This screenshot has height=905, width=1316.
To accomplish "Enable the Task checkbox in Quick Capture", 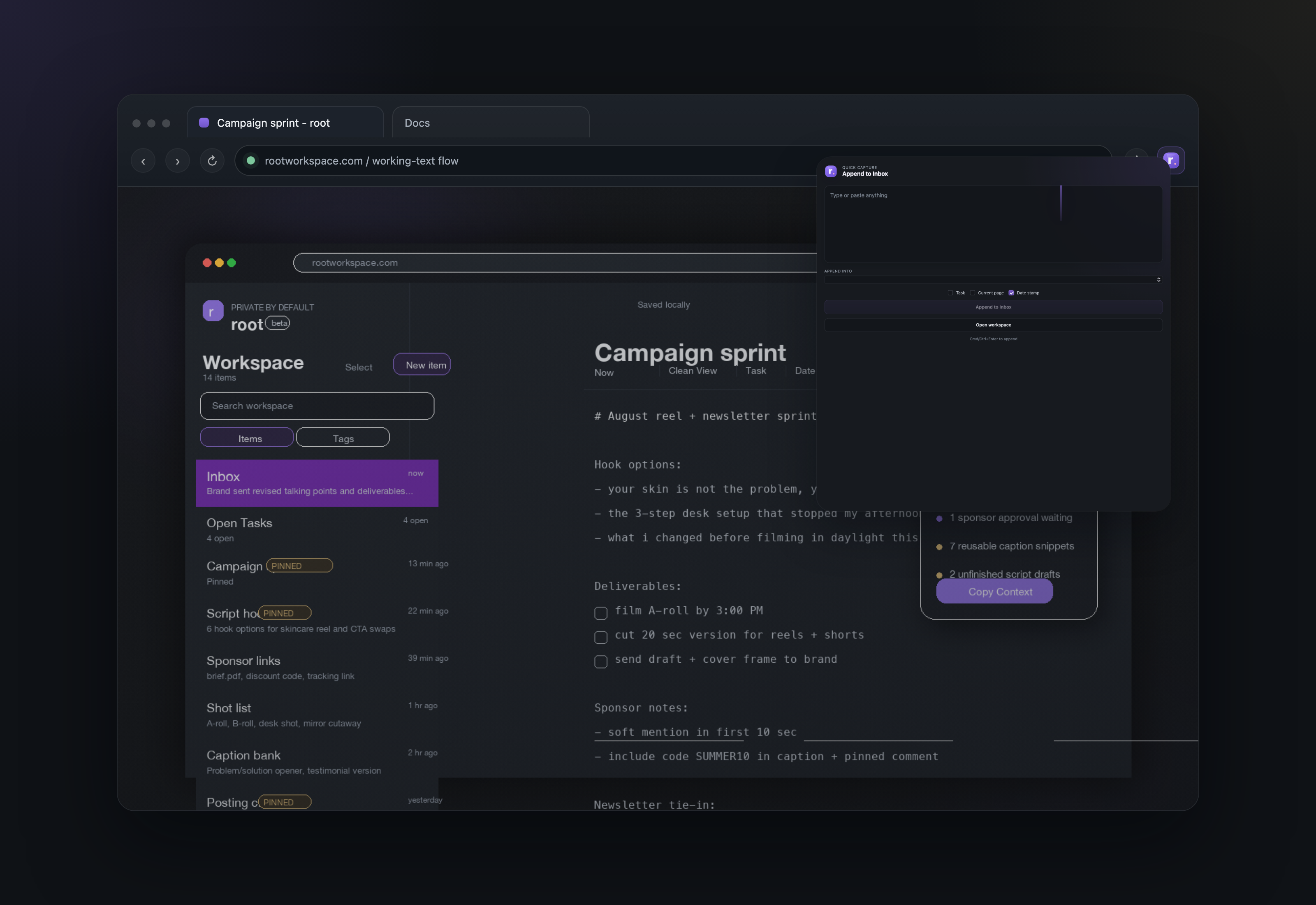I will (950, 292).
